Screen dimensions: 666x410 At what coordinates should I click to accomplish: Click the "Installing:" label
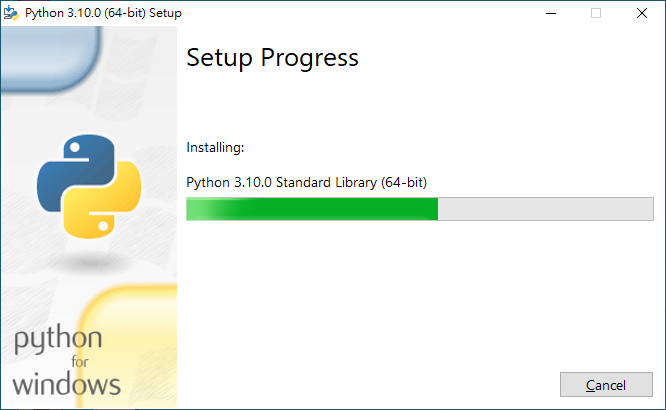pyautogui.click(x=215, y=148)
